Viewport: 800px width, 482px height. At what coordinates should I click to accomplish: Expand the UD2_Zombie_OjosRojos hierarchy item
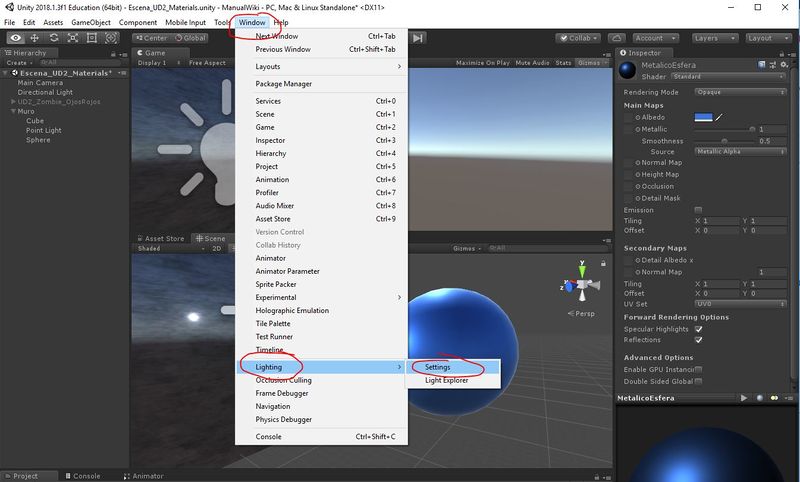pos(13,102)
